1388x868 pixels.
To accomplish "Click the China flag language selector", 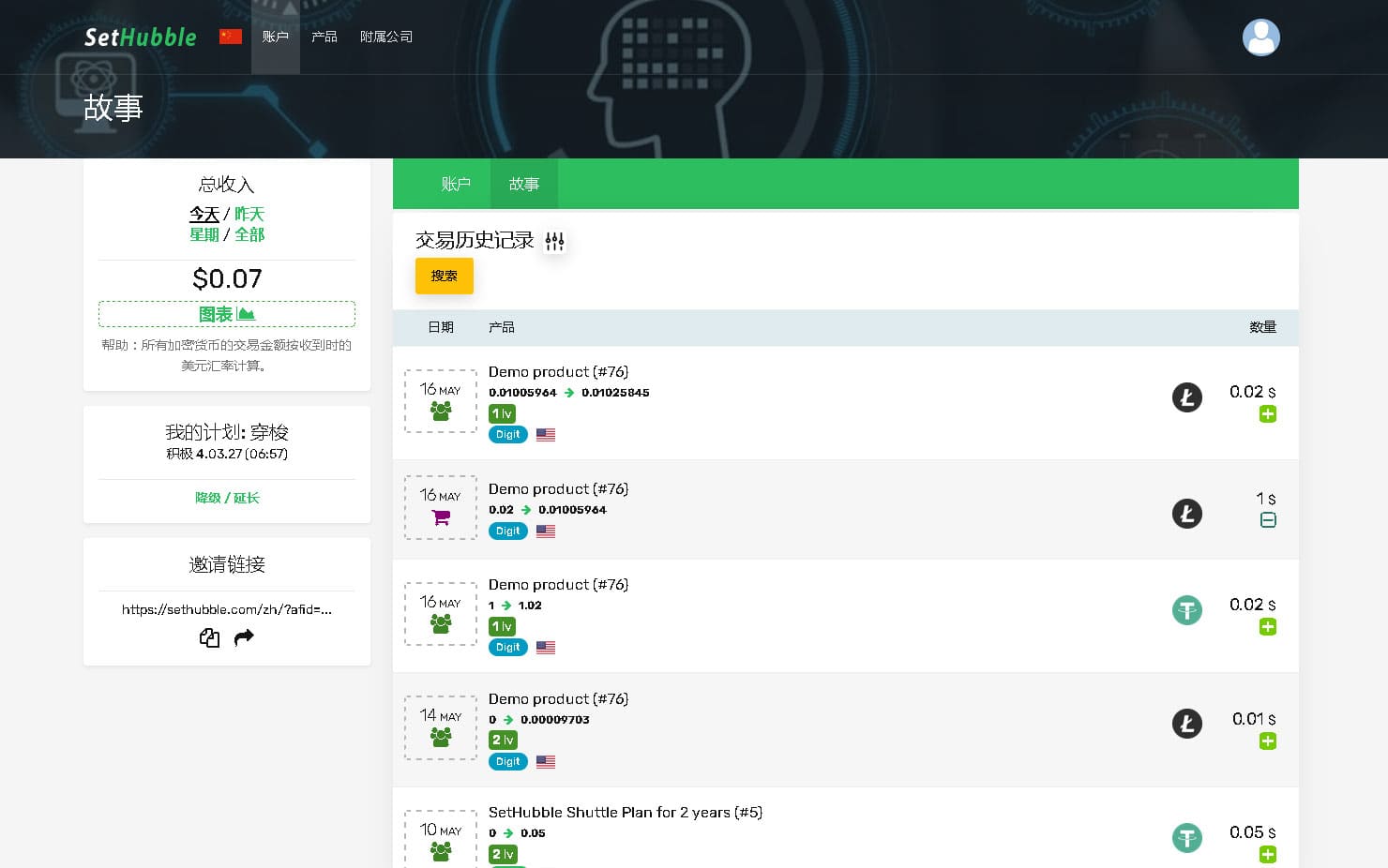I will (231, 37).
